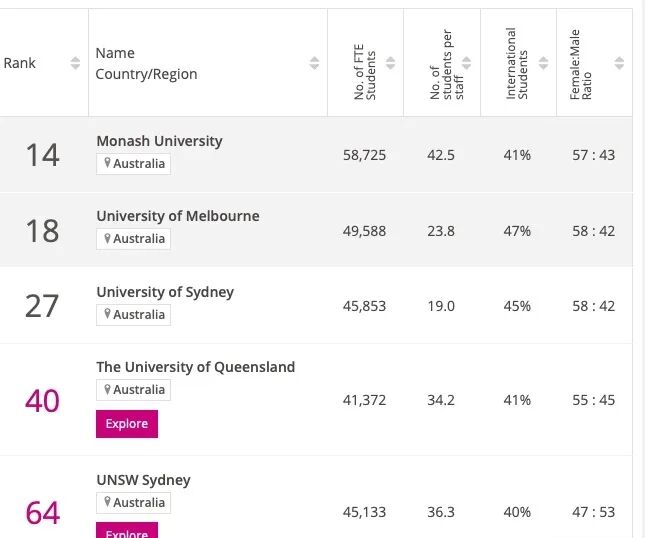Click international students value 40%
The image size is (645, 538).
point(517,512)
